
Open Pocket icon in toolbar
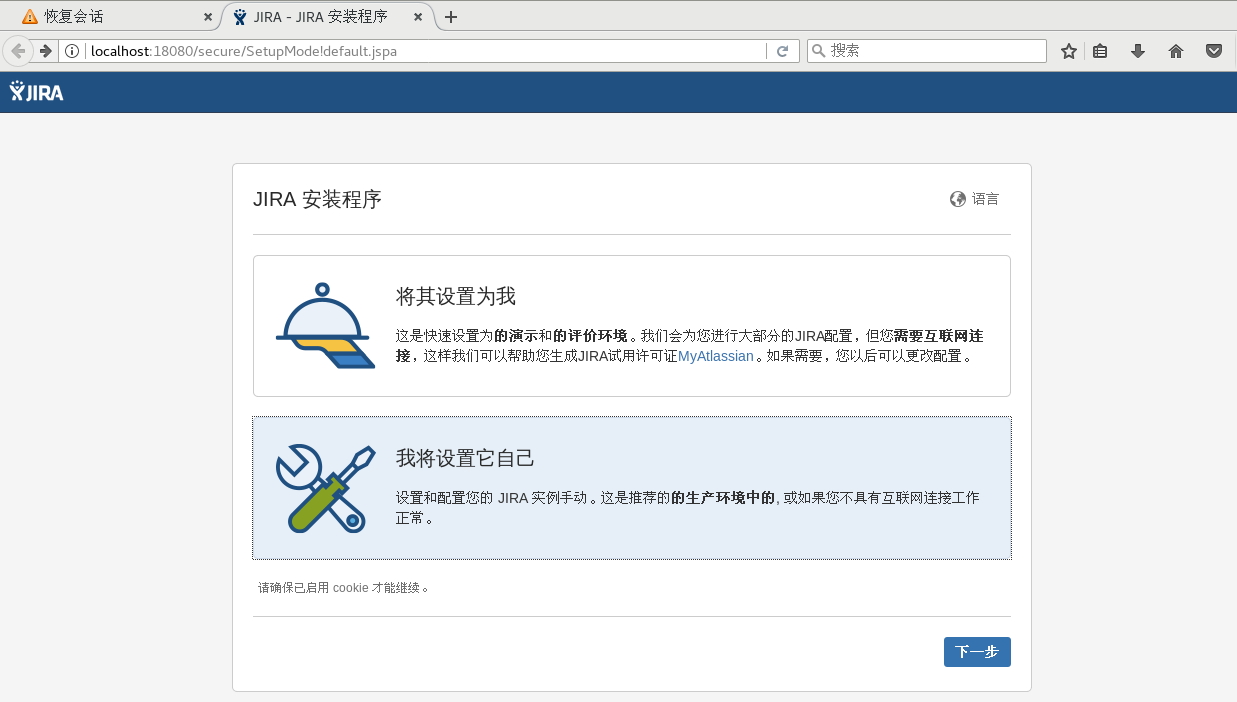[x=1214, y=51]
